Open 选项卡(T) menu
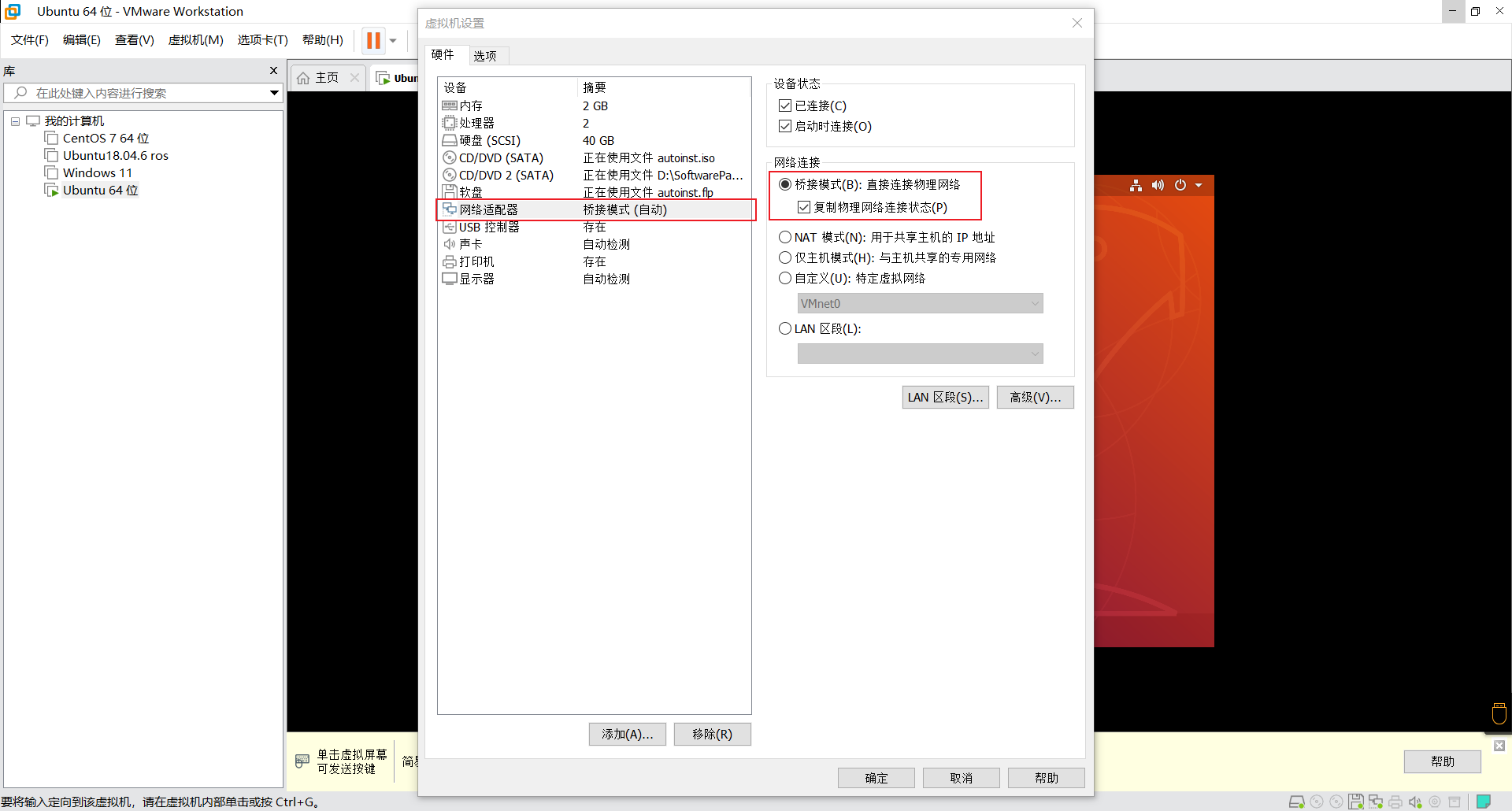 coord(263,40)
